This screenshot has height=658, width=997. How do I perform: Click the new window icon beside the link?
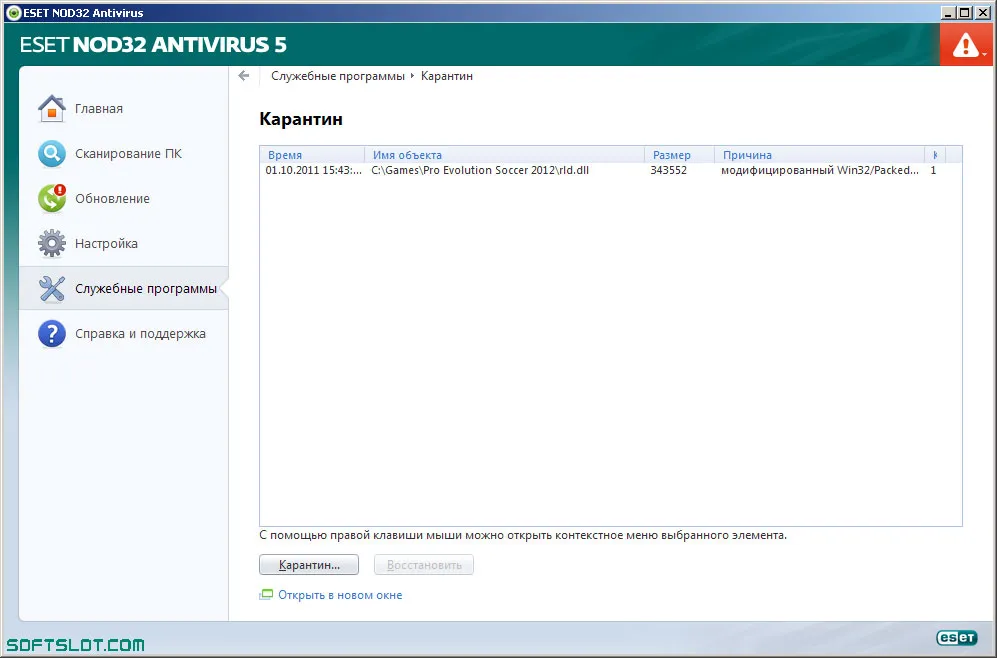pyautogui.click(x=266, y=595)
